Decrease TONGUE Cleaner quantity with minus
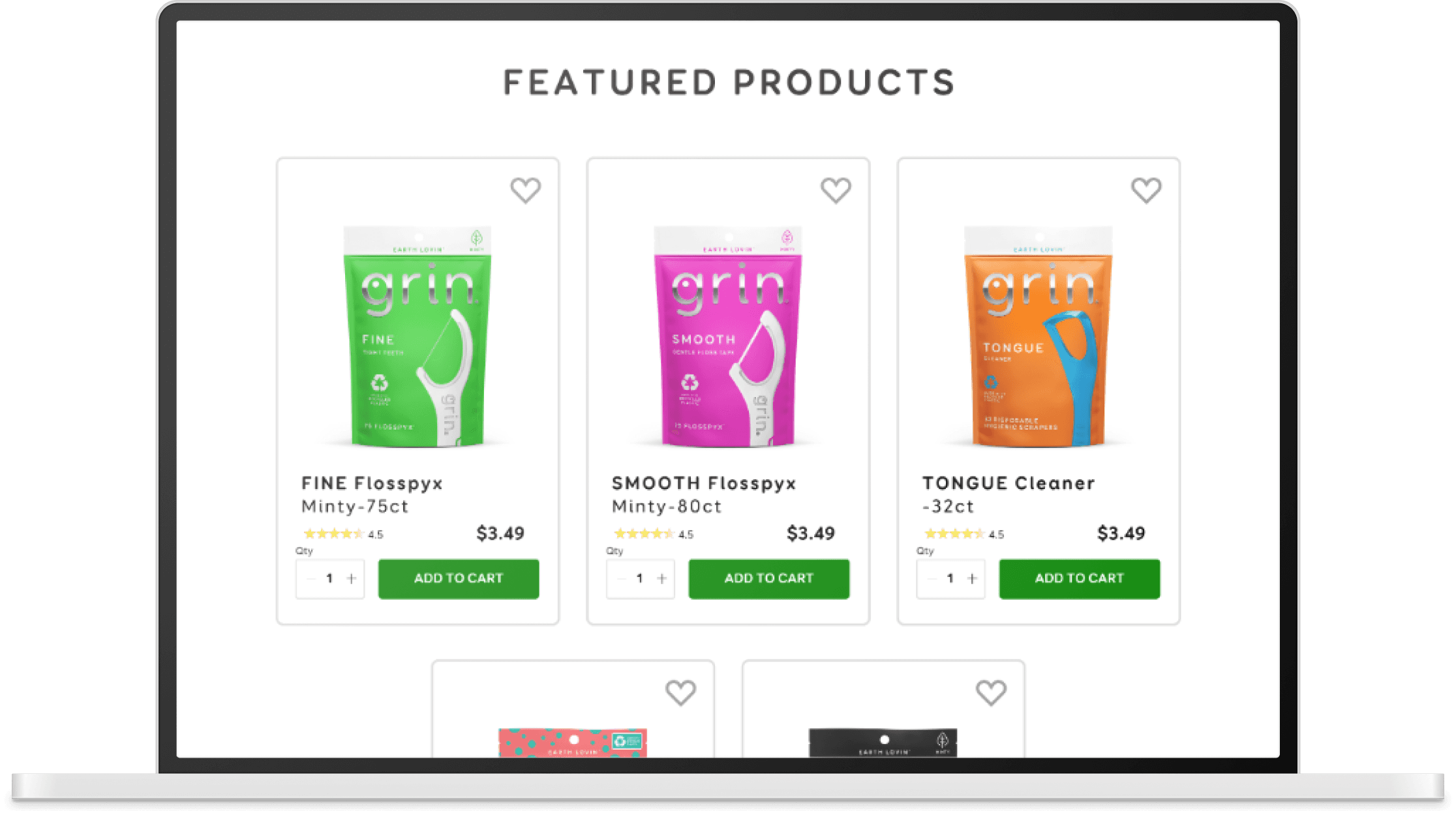The width and height of the screenshot is (1456, 813). click(x=932, y=578)
